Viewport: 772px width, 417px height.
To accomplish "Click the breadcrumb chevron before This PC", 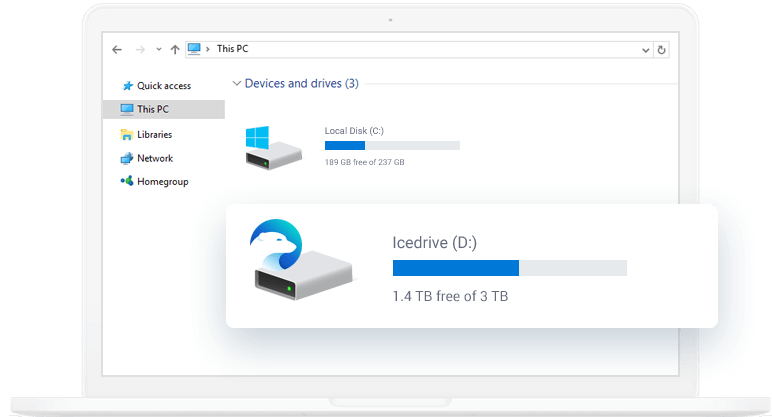I will pos(207,49).
